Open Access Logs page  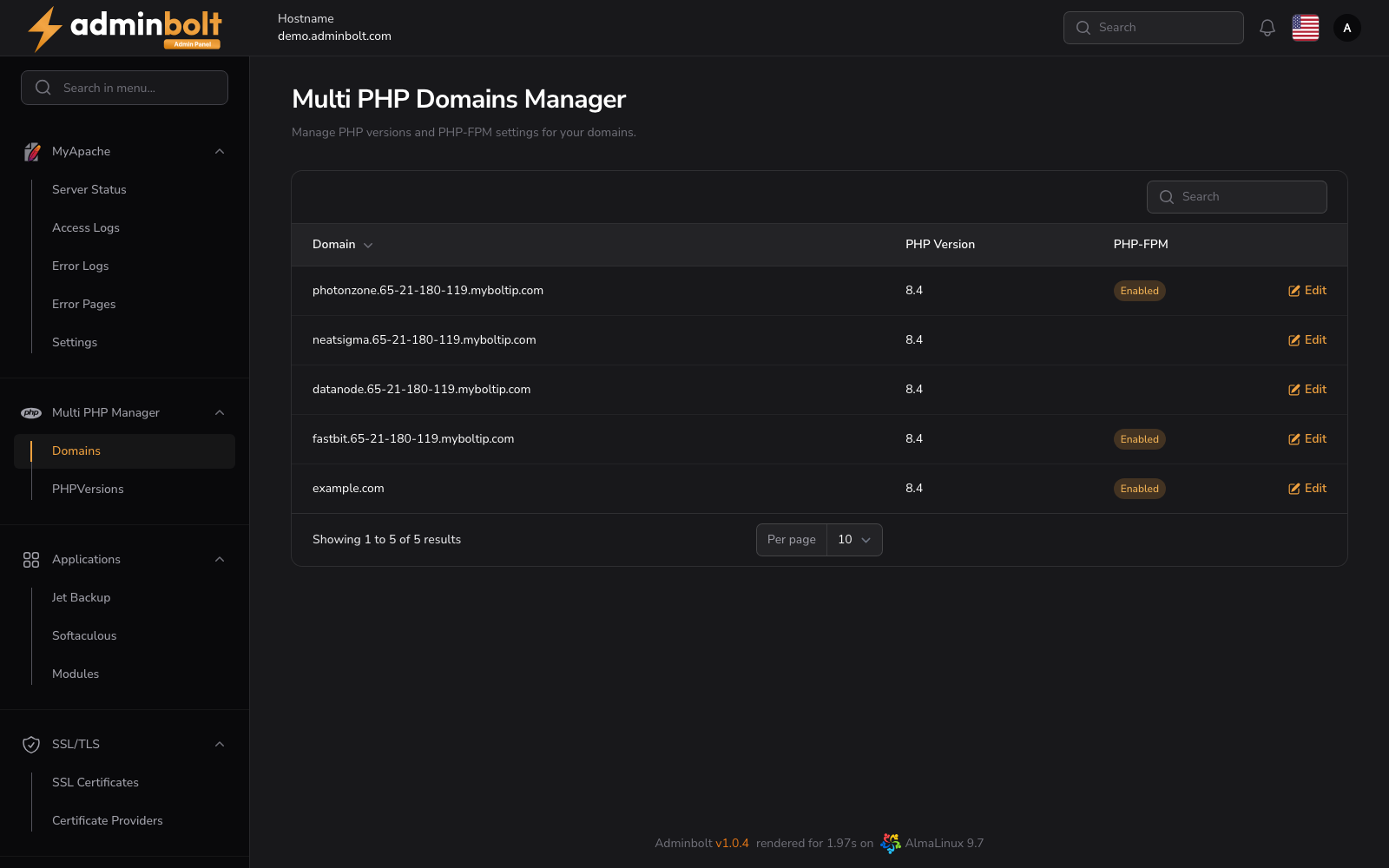86,227
